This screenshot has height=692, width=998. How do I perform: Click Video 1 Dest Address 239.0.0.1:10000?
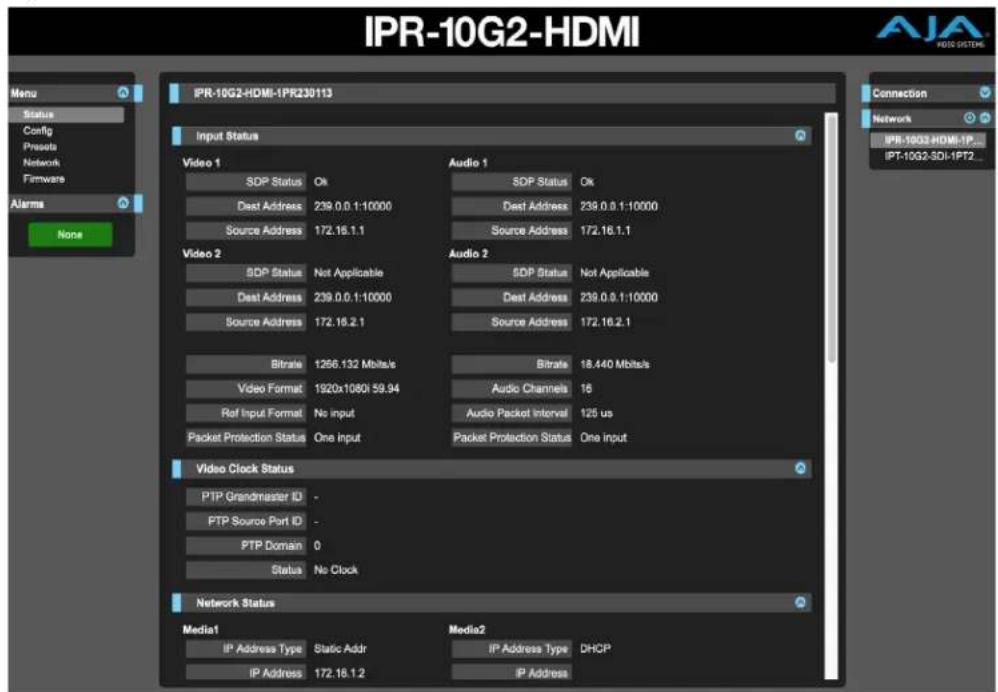point(353,206)
